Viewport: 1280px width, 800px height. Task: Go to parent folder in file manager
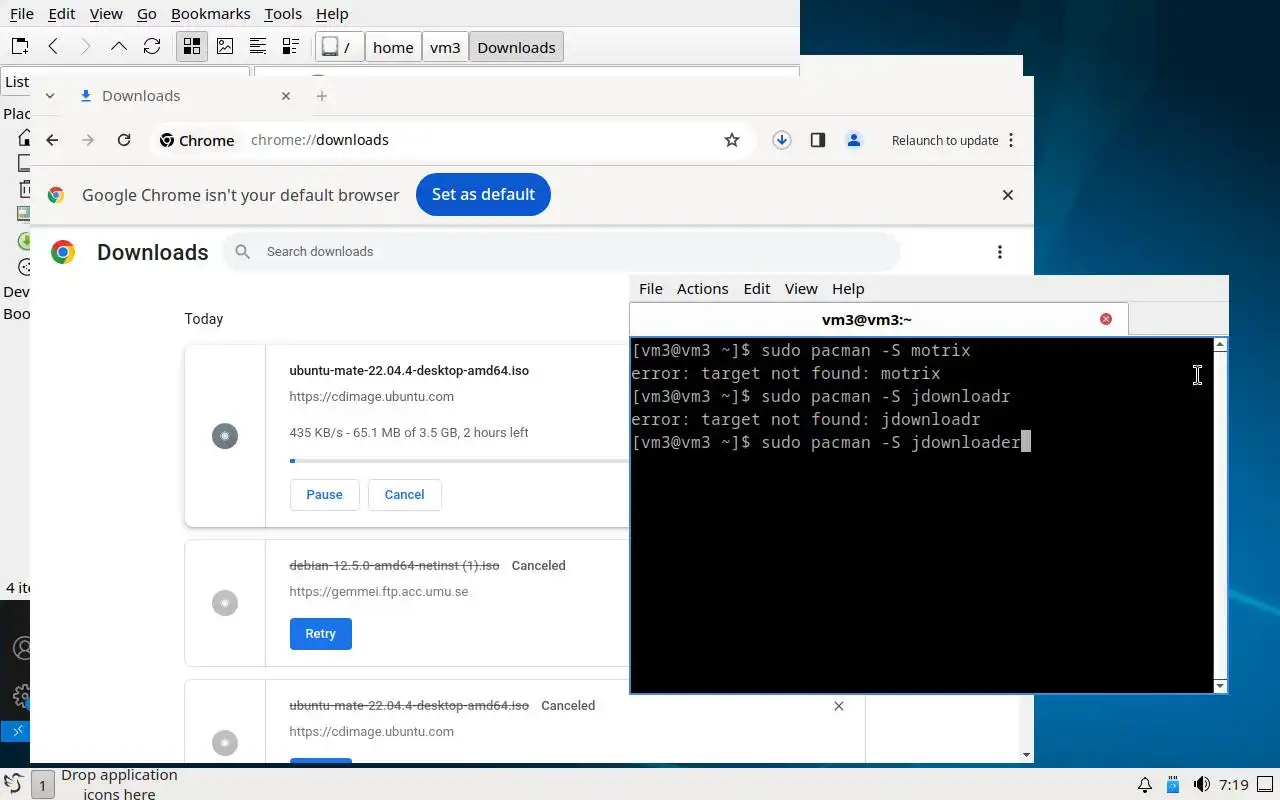pos(119,47)
